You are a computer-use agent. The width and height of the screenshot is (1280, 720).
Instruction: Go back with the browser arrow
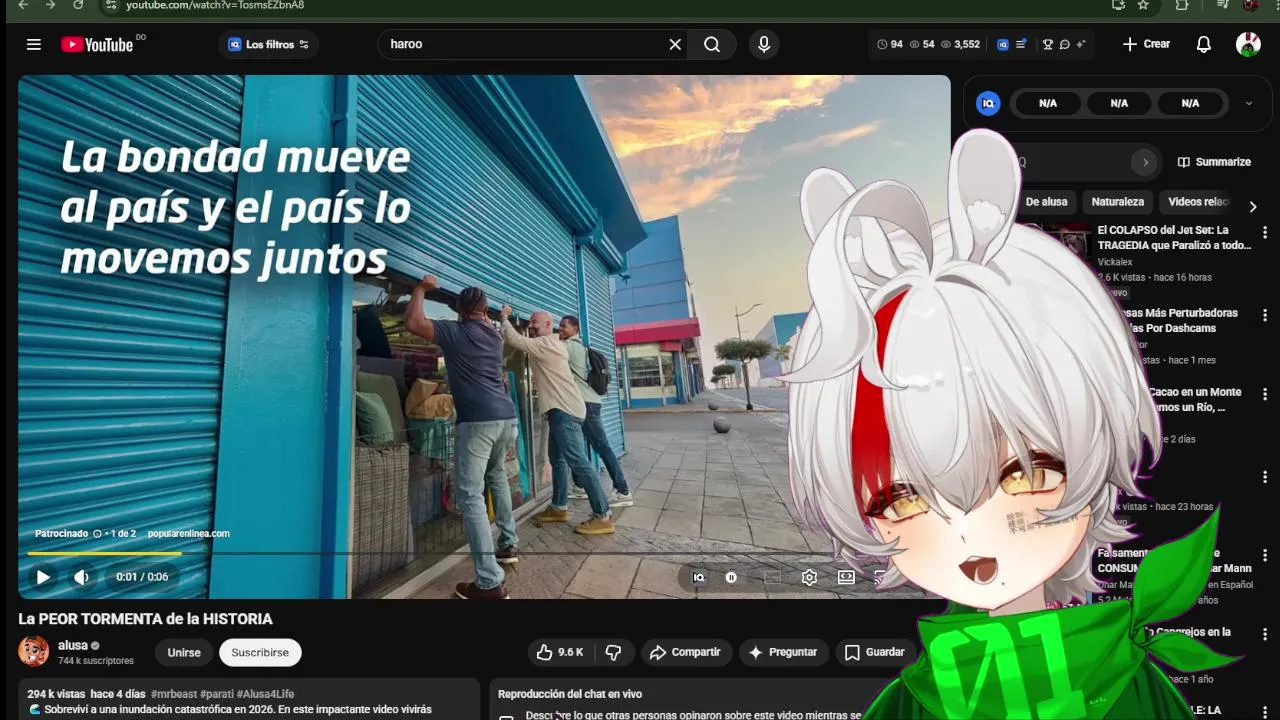tap(23, 5)
